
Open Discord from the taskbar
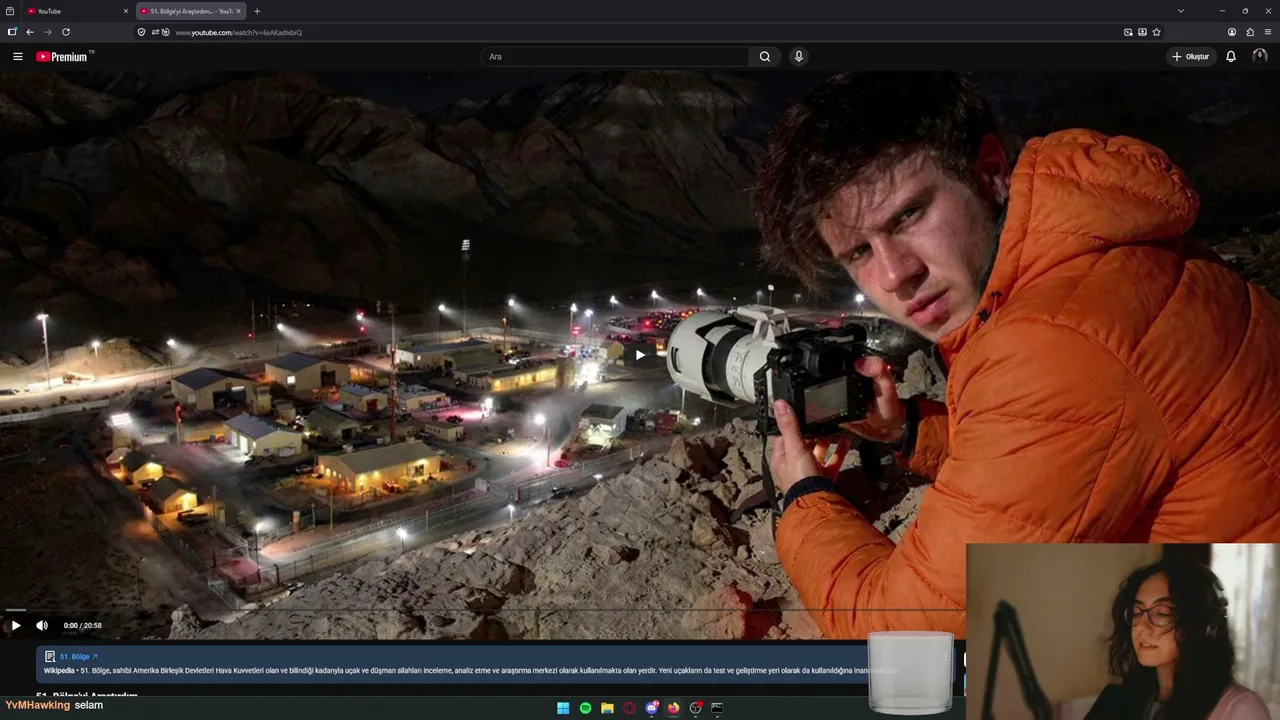[x=652, y=708]
